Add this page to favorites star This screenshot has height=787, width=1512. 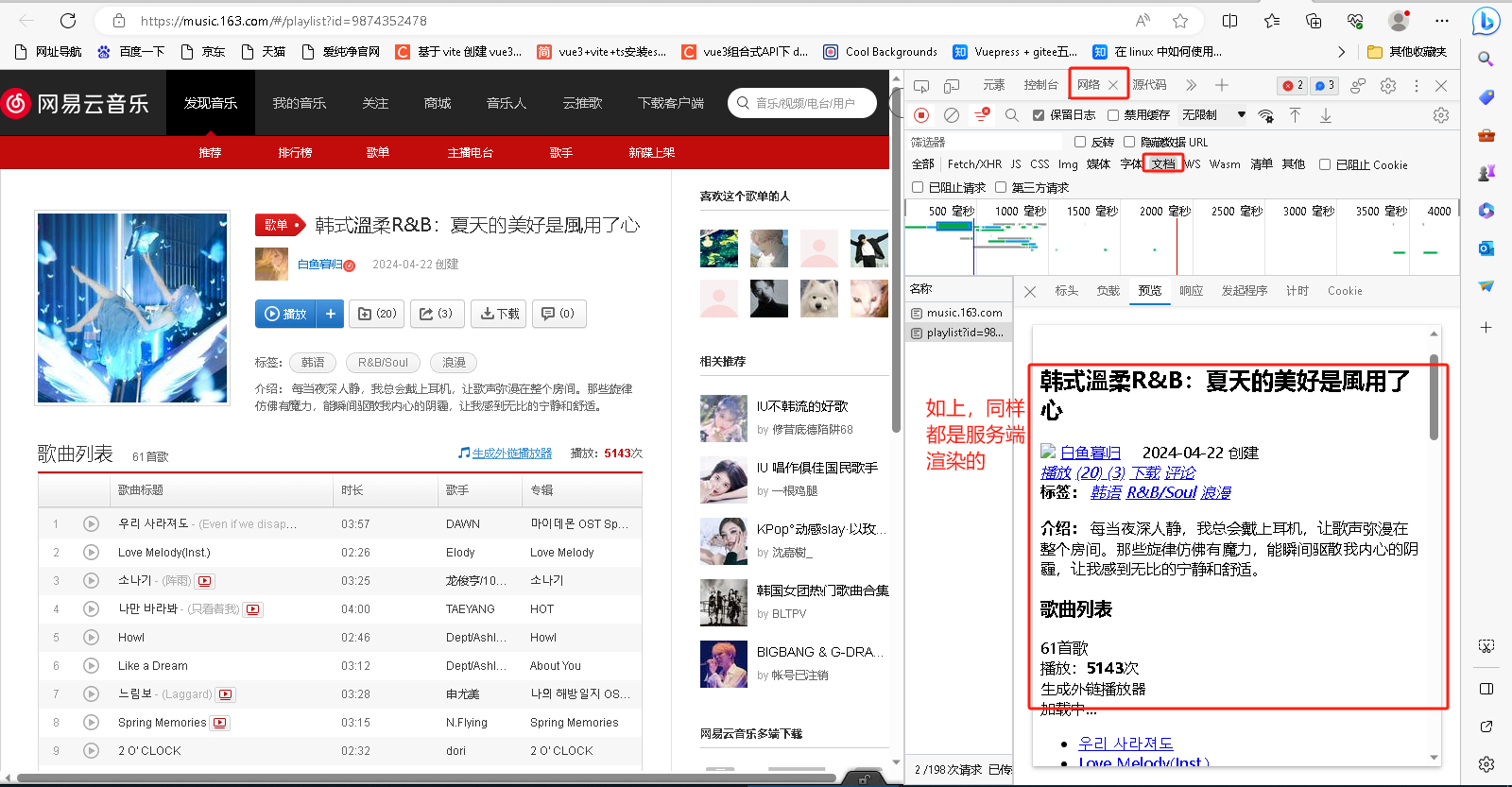pos(1180,21)
